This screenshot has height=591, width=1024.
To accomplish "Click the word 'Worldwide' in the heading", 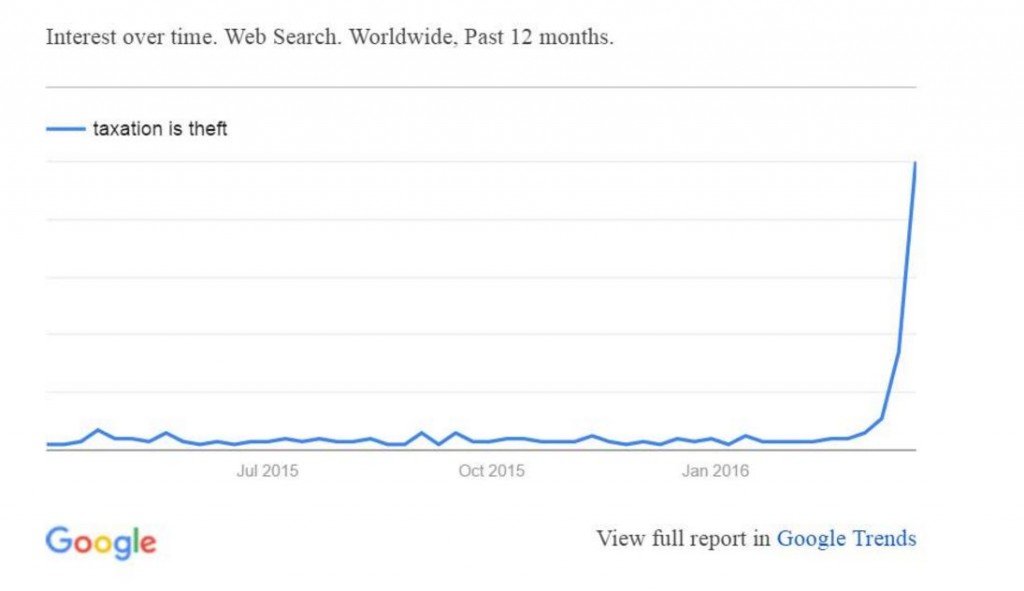I will [402, 37].
